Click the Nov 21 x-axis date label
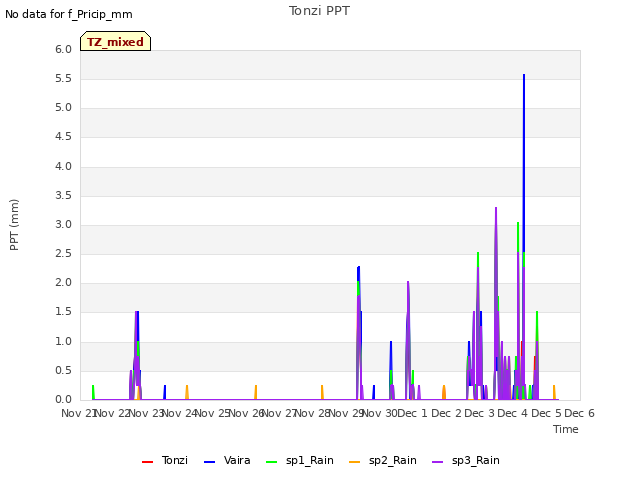The image size is (640, 480). [x=78, y=413]
